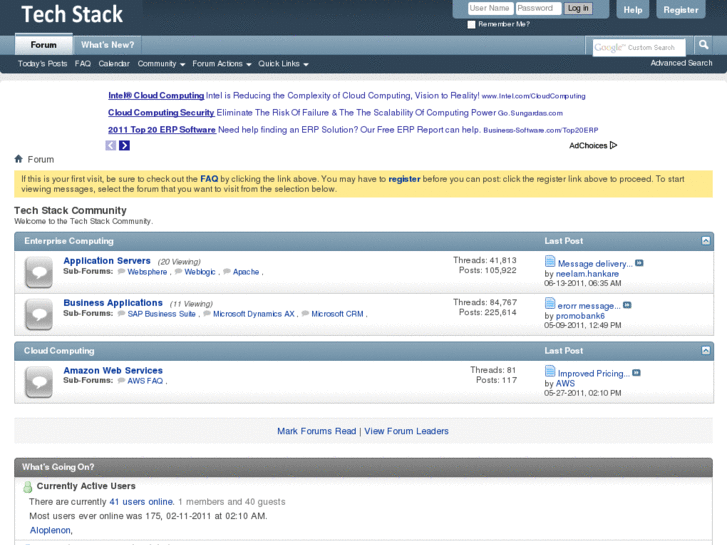The image size is (727, 545).
Task: Click the Tech Stack logo title
Action: click(x=72, y=14)
